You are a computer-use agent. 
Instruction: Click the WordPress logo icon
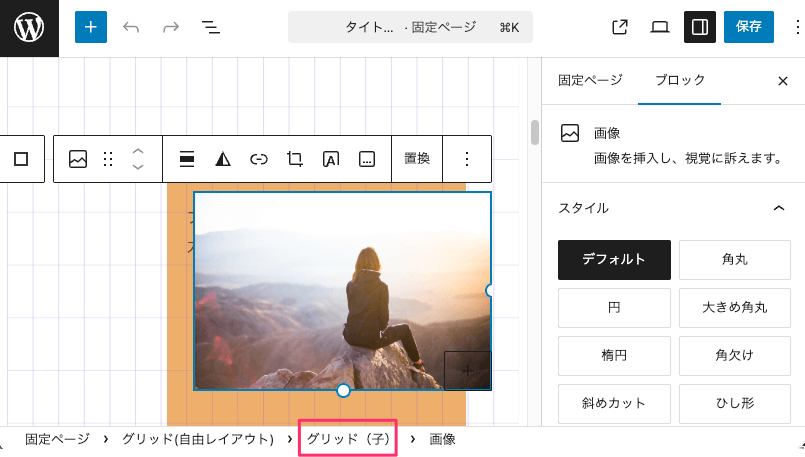[x=29, y=27]
